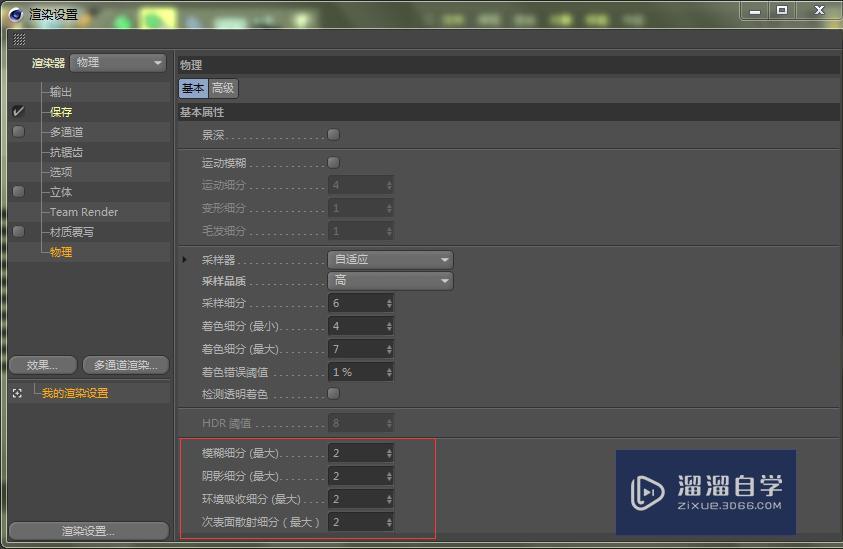Click the Cinema 4D logo icon in title bar
This screenshot has width=843, height=549.
point(15,15)
